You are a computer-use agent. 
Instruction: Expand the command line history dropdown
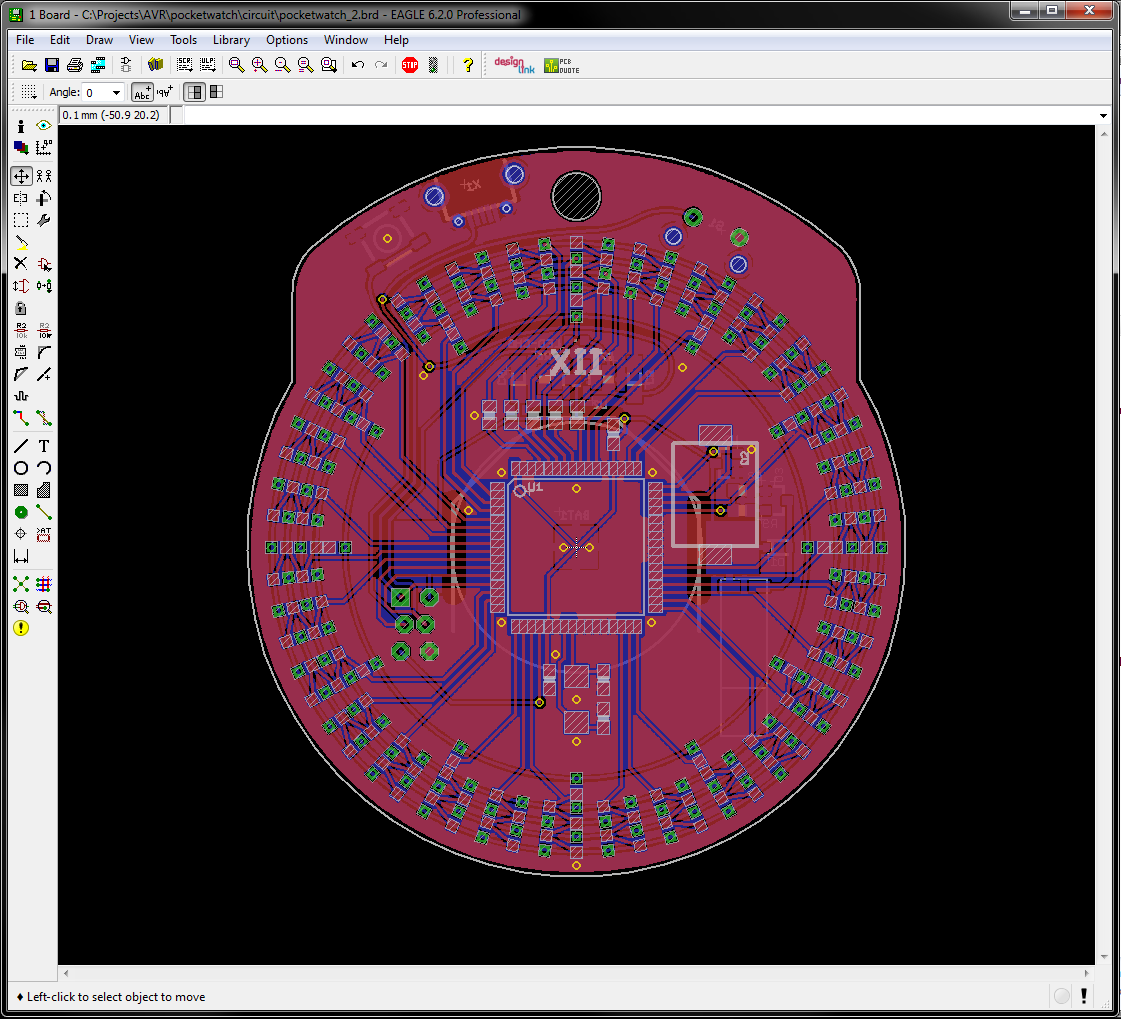point(1103,115)
